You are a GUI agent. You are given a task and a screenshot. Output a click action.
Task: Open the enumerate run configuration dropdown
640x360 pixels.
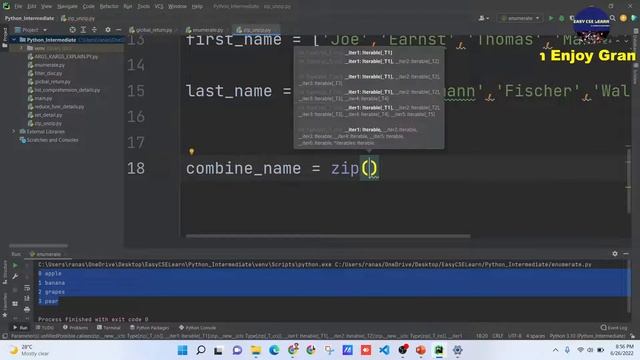(x=520, y=18)
